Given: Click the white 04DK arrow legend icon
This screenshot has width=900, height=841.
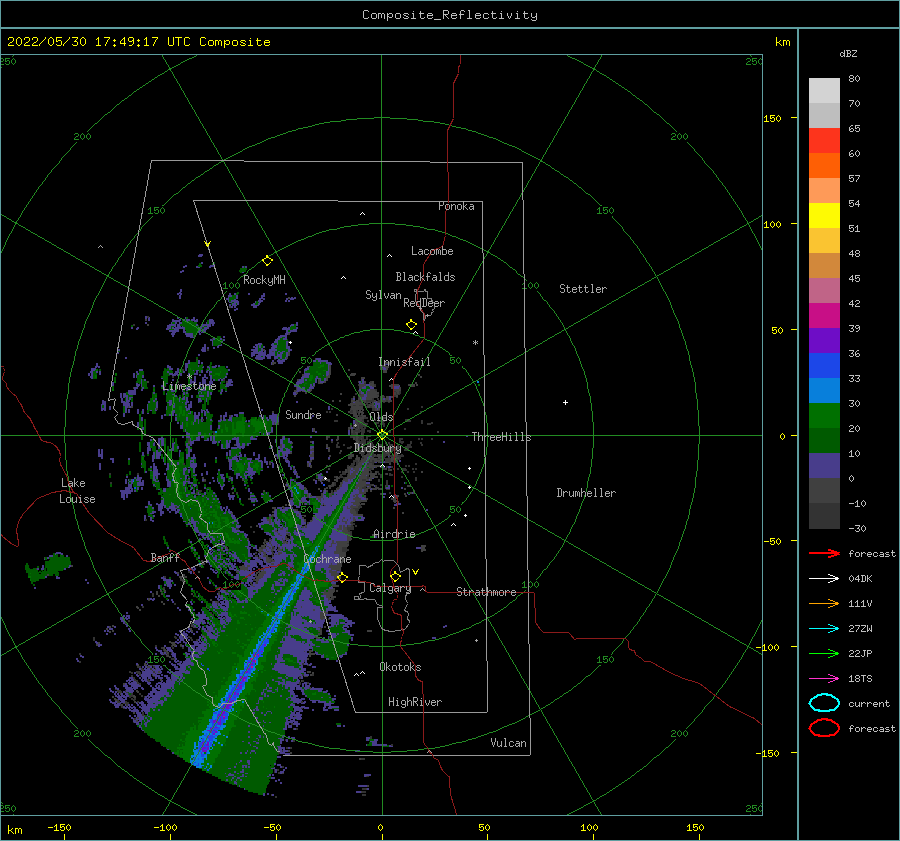Looking at the screenshot, I should (824, 578).
